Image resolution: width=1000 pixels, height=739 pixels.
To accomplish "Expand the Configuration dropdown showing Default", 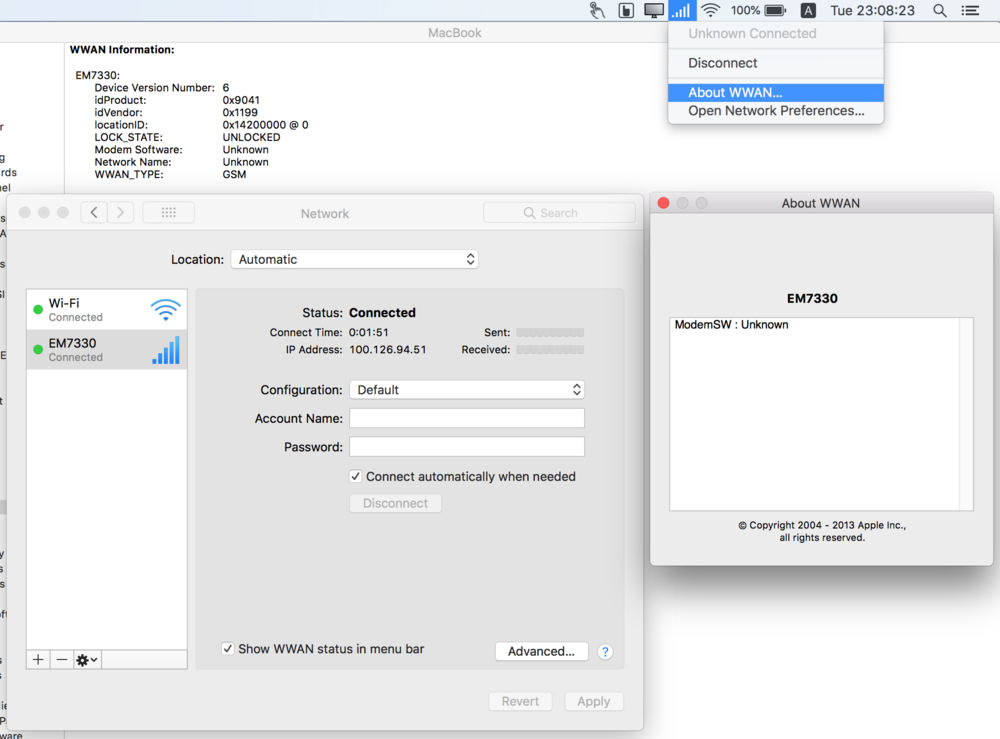I will pyautogui.click(x=466, y=390).
